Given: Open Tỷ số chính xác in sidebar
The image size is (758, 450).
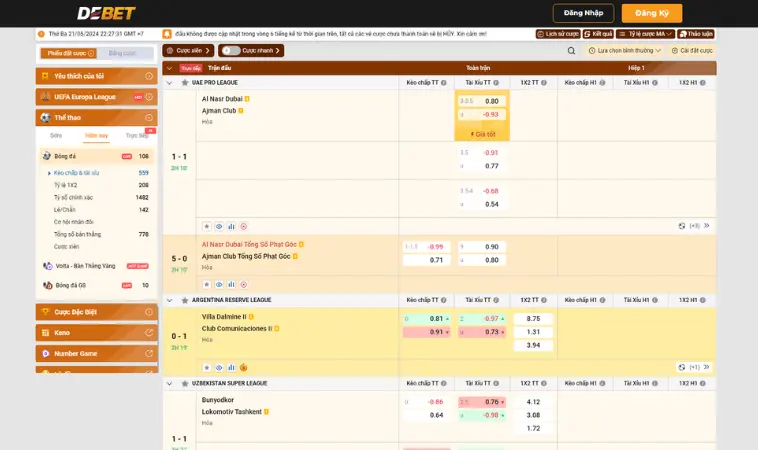Looking at the screenshot, I should [x=72, y=198].
